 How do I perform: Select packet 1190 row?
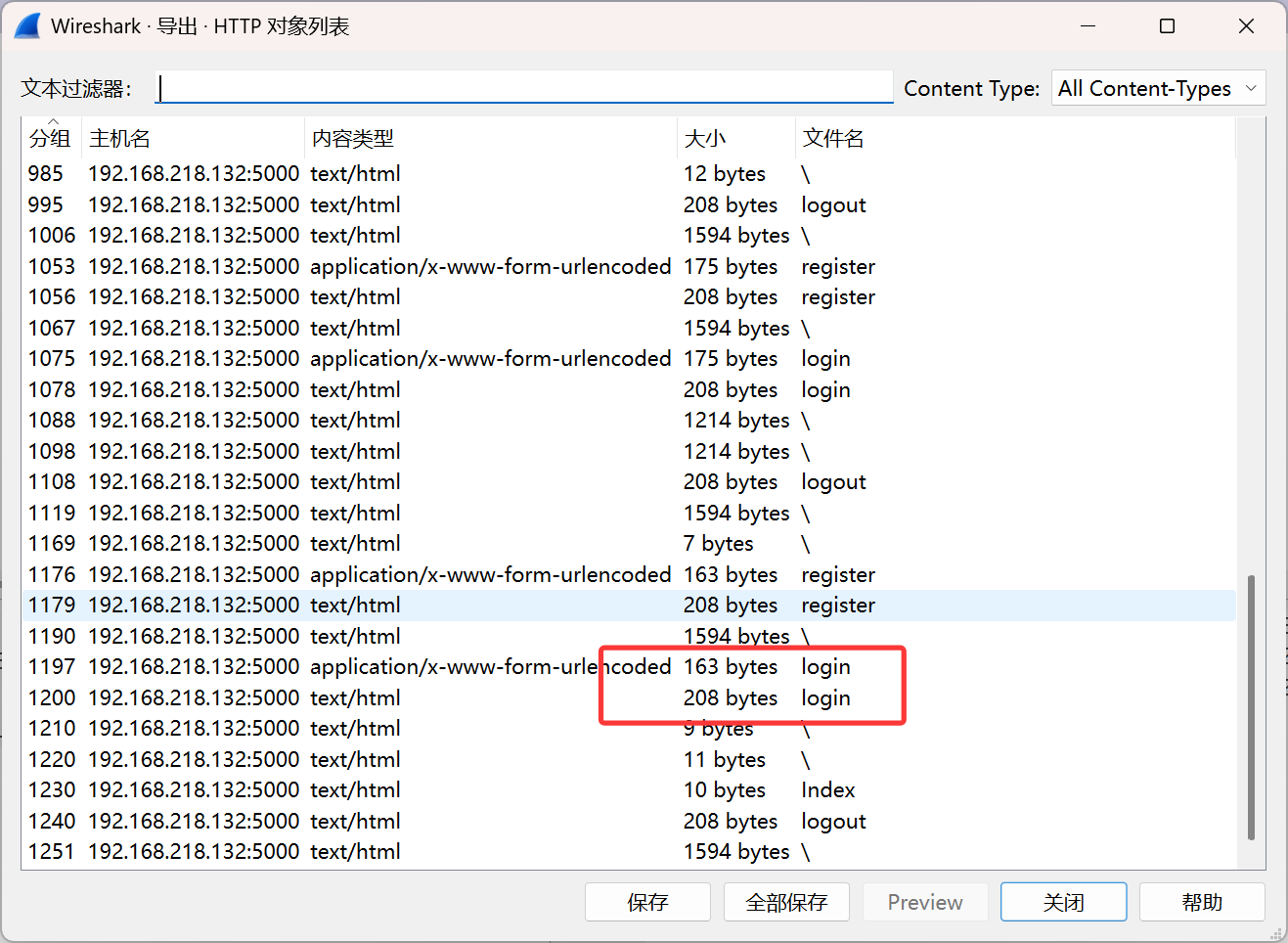click(629, 636)
